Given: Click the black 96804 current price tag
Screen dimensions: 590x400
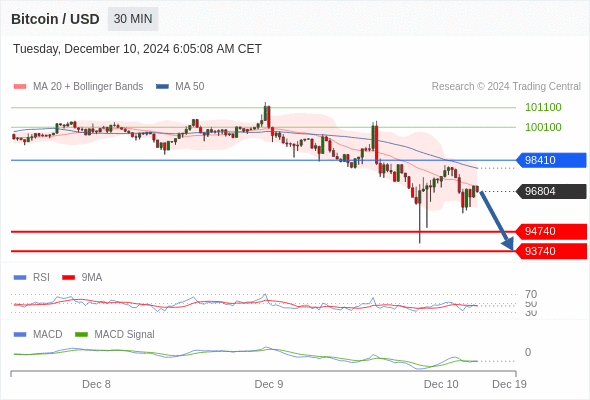Looking at the screenshot, I should (551, 191).
